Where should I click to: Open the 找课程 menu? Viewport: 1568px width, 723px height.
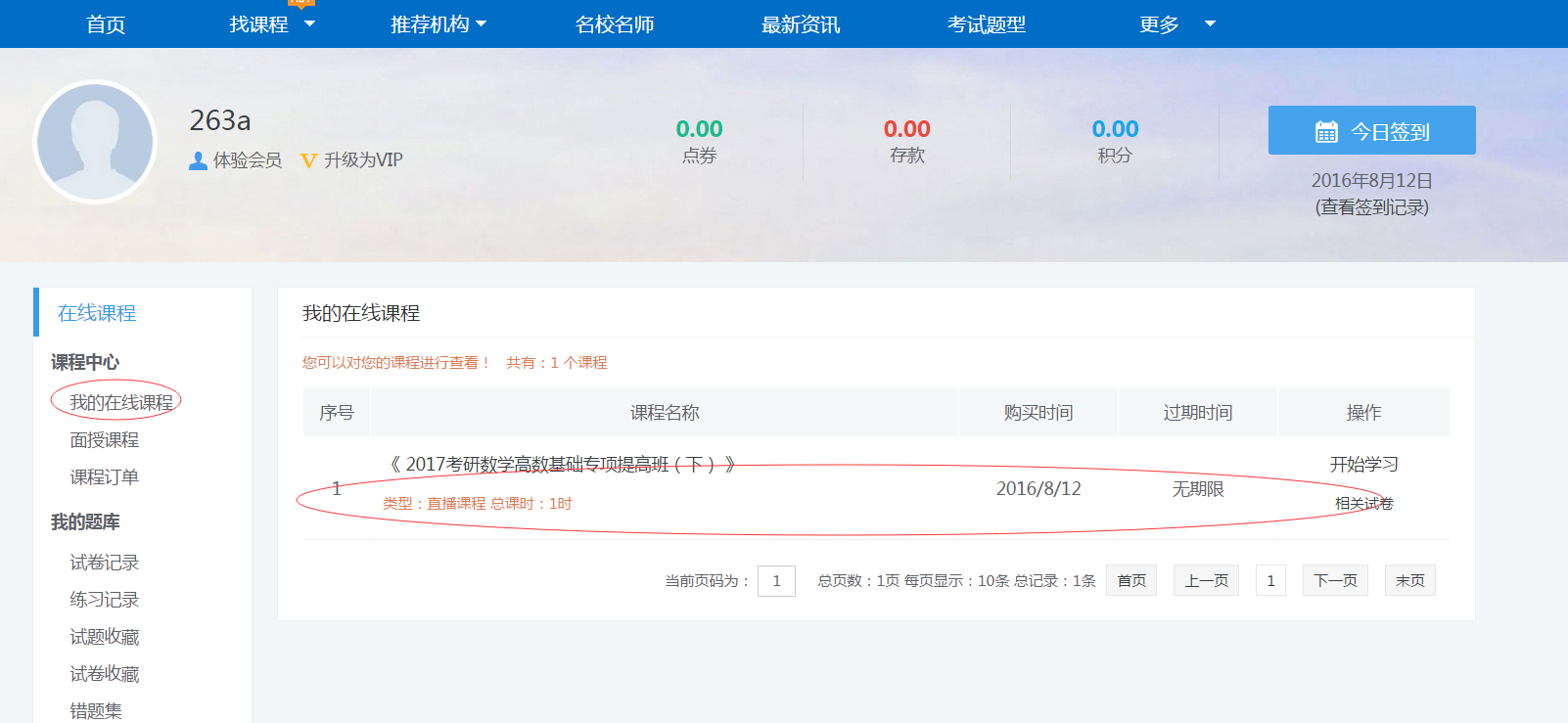click(258, 24)
